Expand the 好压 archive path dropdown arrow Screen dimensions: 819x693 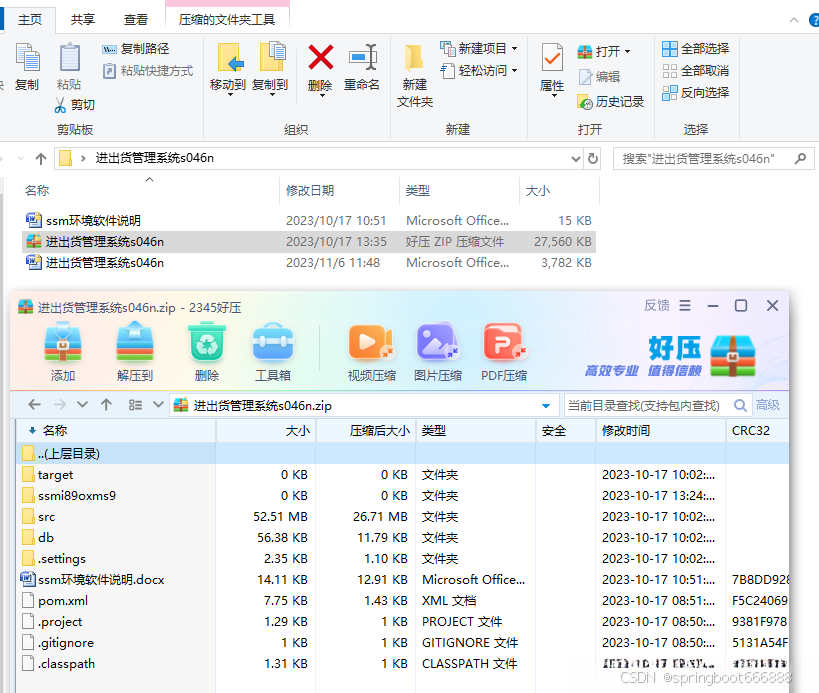tap(546, 406)
